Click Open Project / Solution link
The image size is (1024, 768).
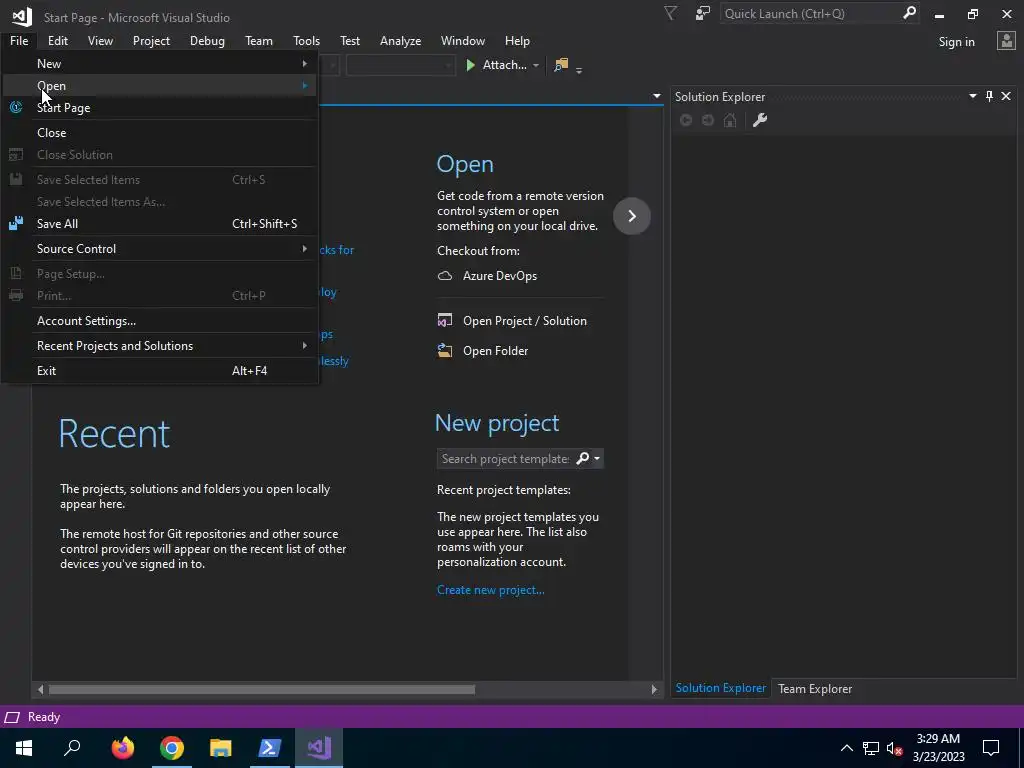[x=524, y=321]
